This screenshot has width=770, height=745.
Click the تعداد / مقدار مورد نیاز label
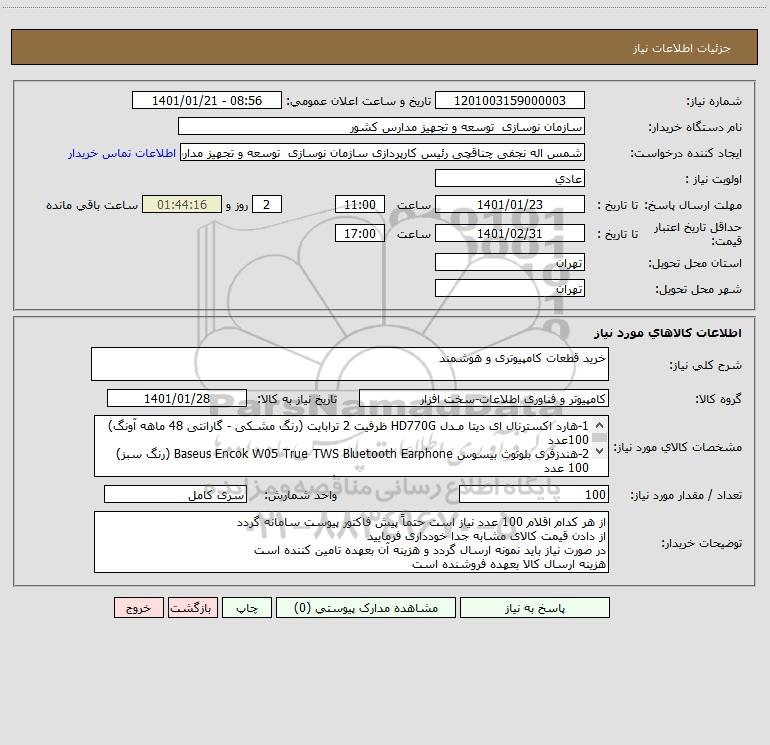(x=686, y=496)
